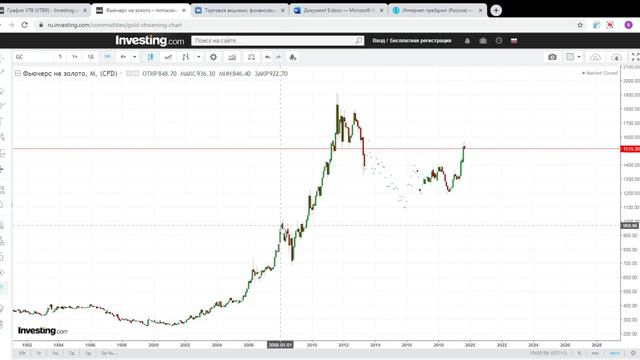Click the Investing.com logo
The width and height of the screenshot is (640, 360).
[150, 40]
